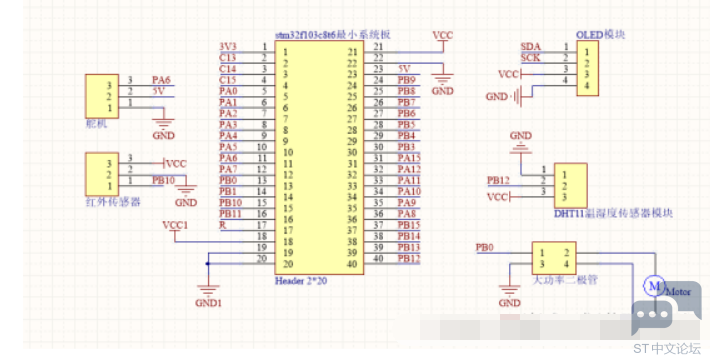Click the 红外传感器 component label
710x364 pixels.
coord(113,202)
